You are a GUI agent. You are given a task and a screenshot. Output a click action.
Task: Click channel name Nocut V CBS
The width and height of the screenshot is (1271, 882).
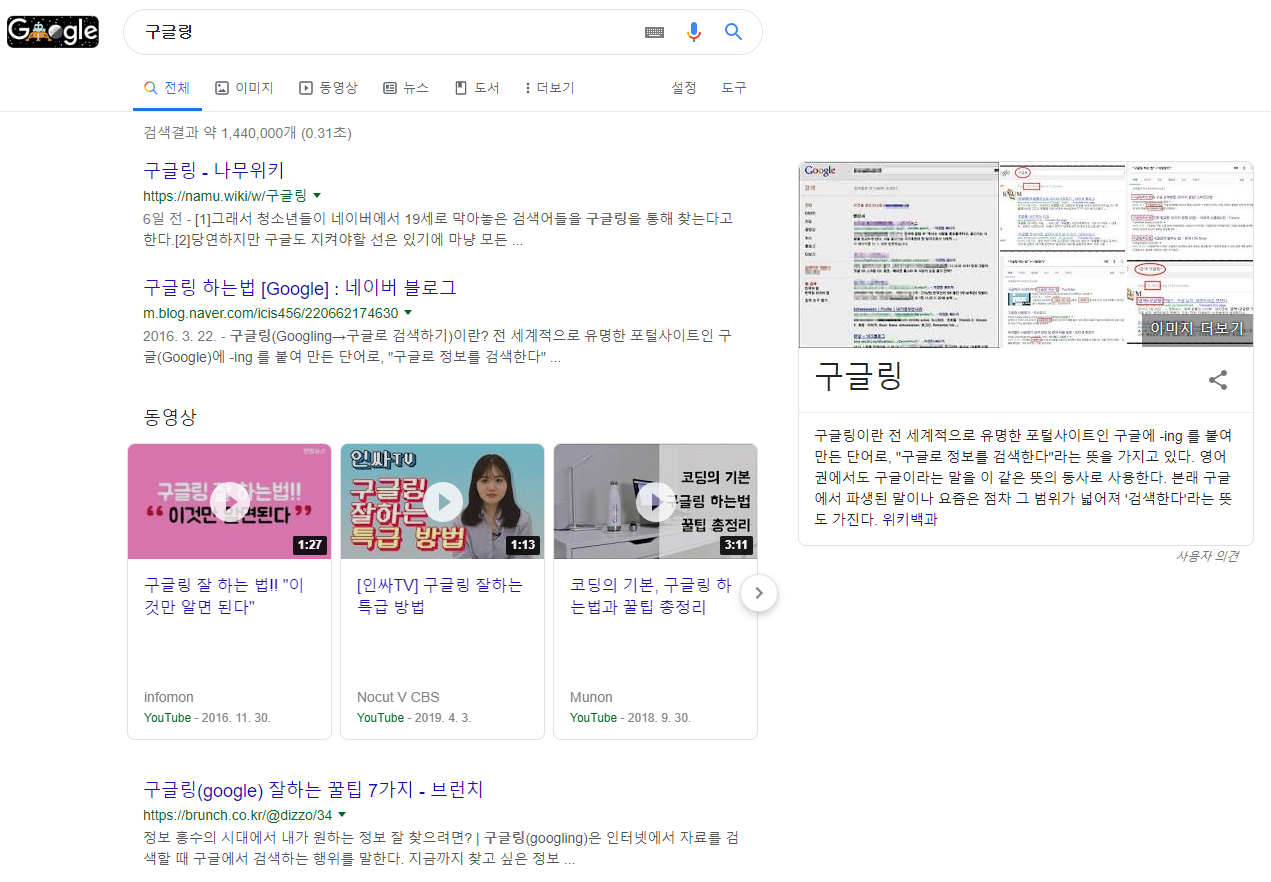pos(398,697)
